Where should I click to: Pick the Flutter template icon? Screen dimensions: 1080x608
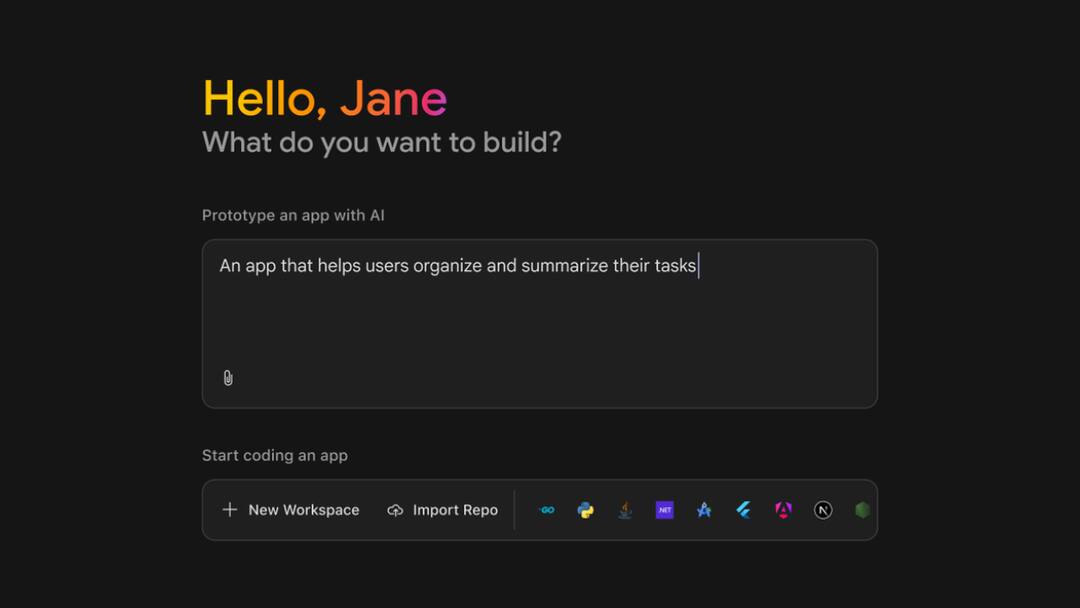tap(744, 510)
